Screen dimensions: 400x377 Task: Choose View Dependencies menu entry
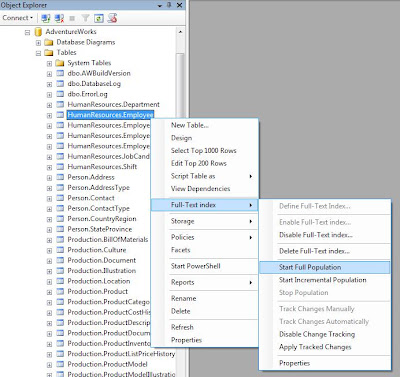coord(204,189)
